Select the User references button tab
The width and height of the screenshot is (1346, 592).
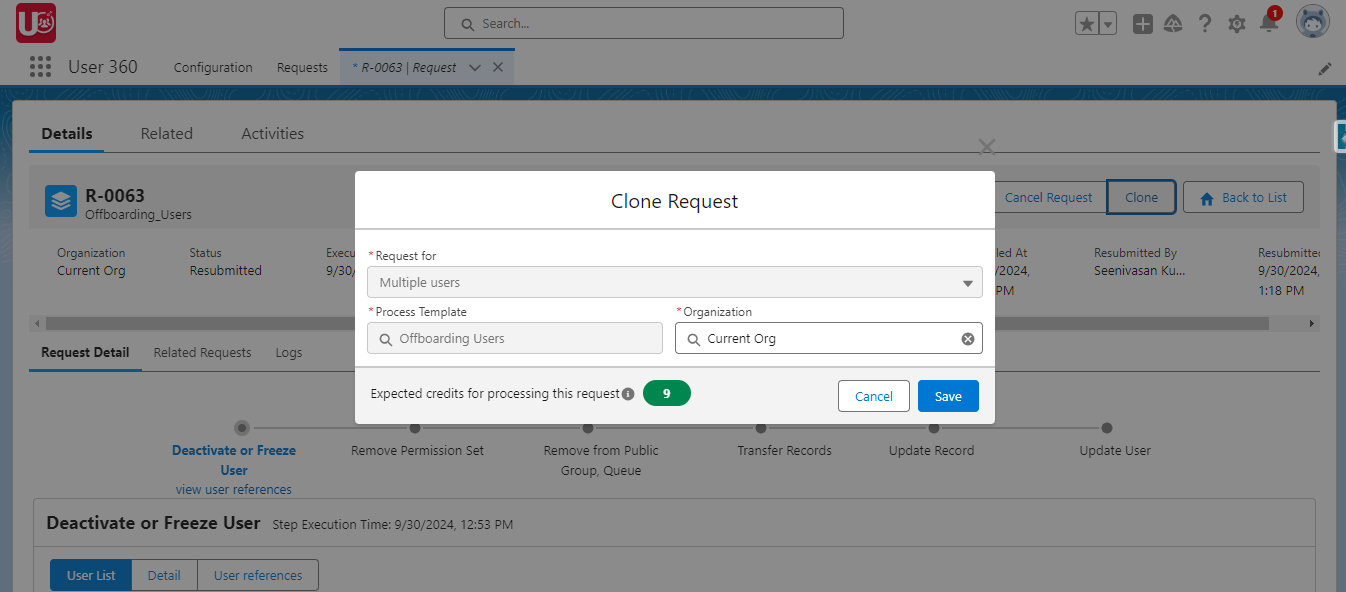[x=258, y=575]
